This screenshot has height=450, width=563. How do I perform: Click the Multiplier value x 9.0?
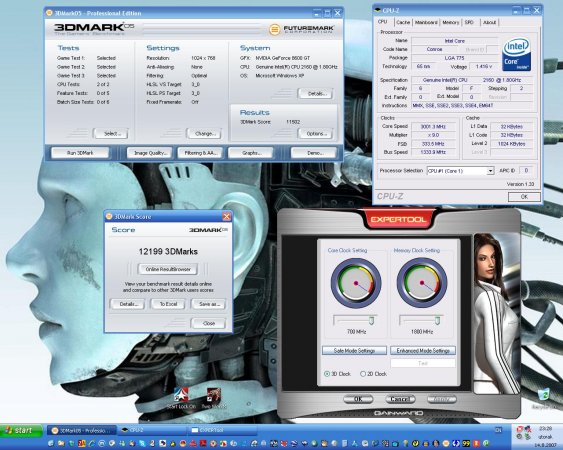[x=433, y=135]
